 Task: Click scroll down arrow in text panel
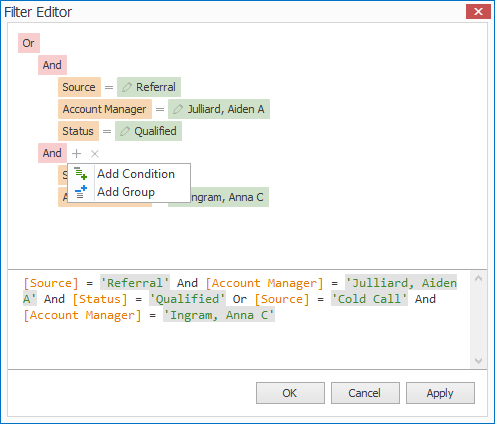(478, 361)
